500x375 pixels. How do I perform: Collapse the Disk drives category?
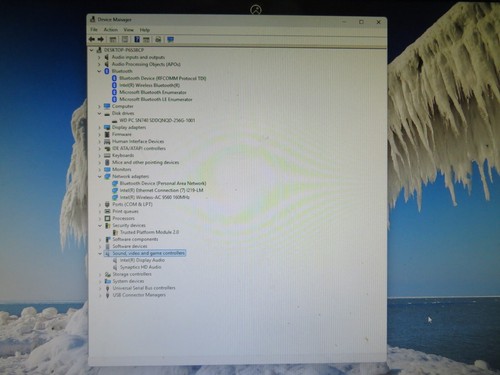click(x=99, y=113)
